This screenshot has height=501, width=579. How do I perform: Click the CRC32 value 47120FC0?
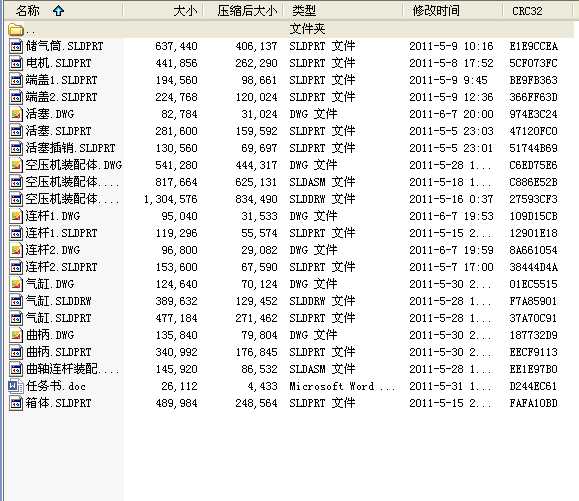pos(534,131)
